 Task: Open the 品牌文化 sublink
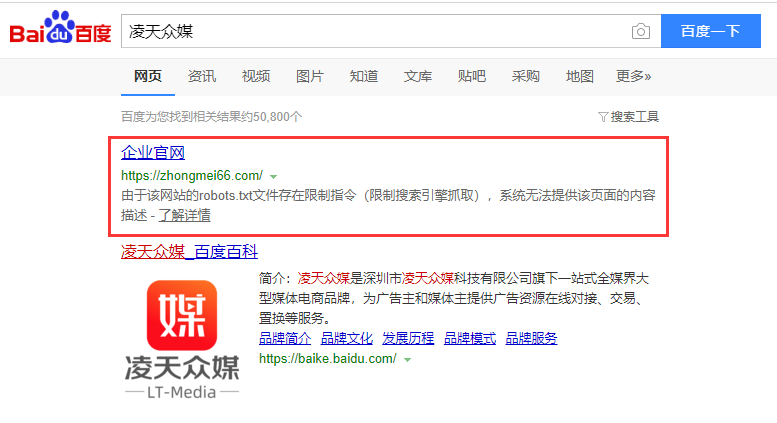(346, 339)
